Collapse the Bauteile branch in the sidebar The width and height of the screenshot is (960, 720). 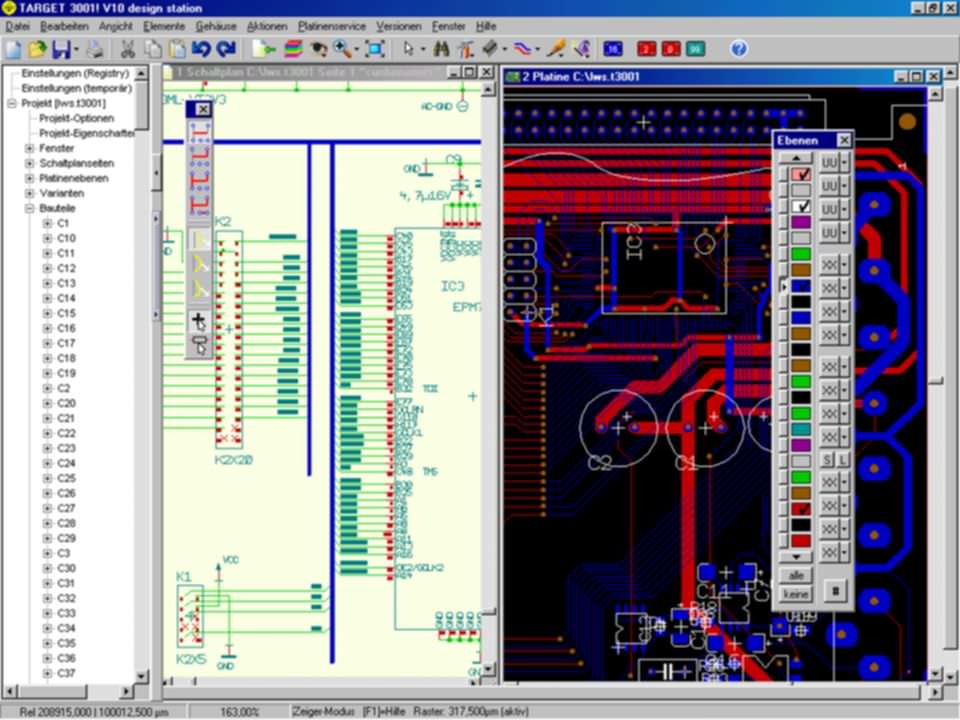tap(28, 208)
